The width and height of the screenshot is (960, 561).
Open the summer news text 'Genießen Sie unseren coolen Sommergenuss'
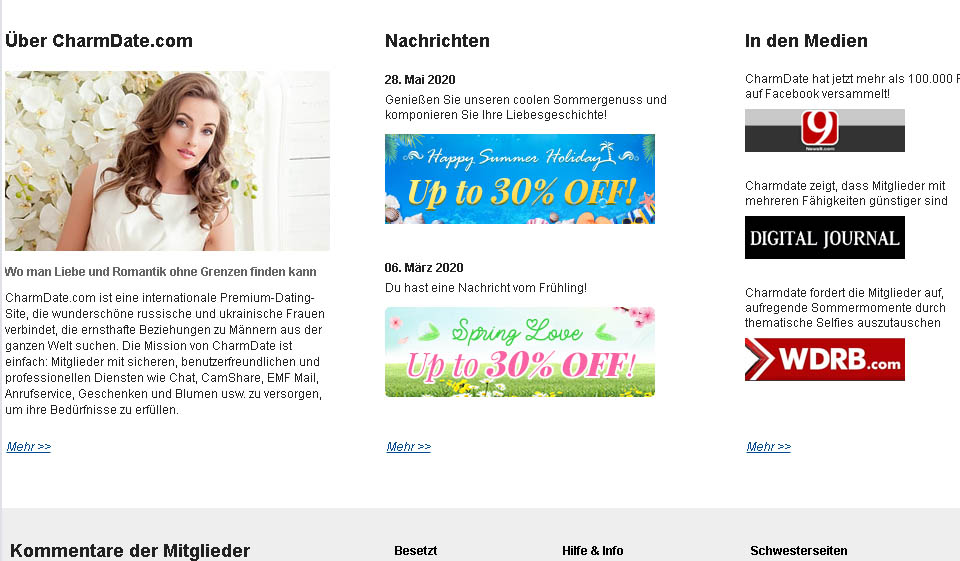pos(525,107)
